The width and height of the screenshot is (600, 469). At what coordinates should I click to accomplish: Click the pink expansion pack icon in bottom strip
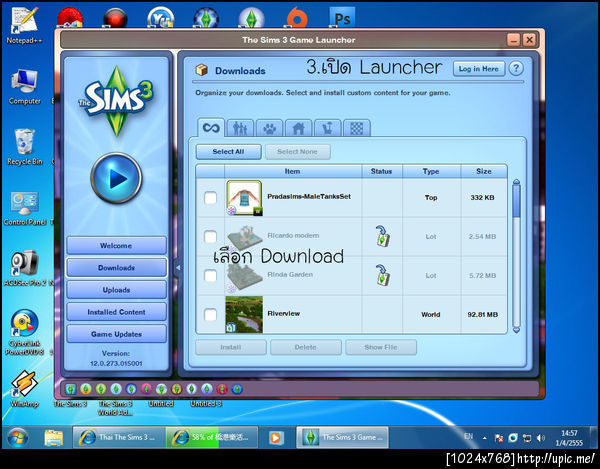point(146,389)
